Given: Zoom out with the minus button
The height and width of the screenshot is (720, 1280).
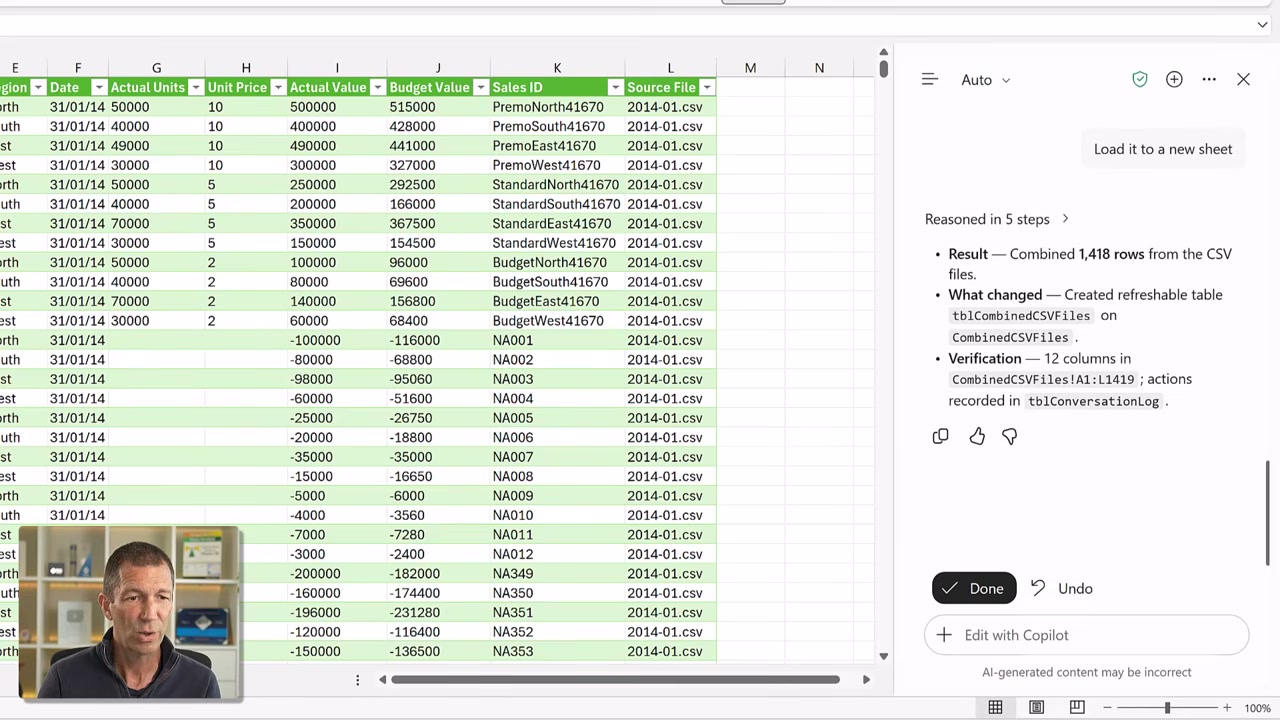Looking at the screenshot, I should pyautogui.click(x=1107, y=708).
